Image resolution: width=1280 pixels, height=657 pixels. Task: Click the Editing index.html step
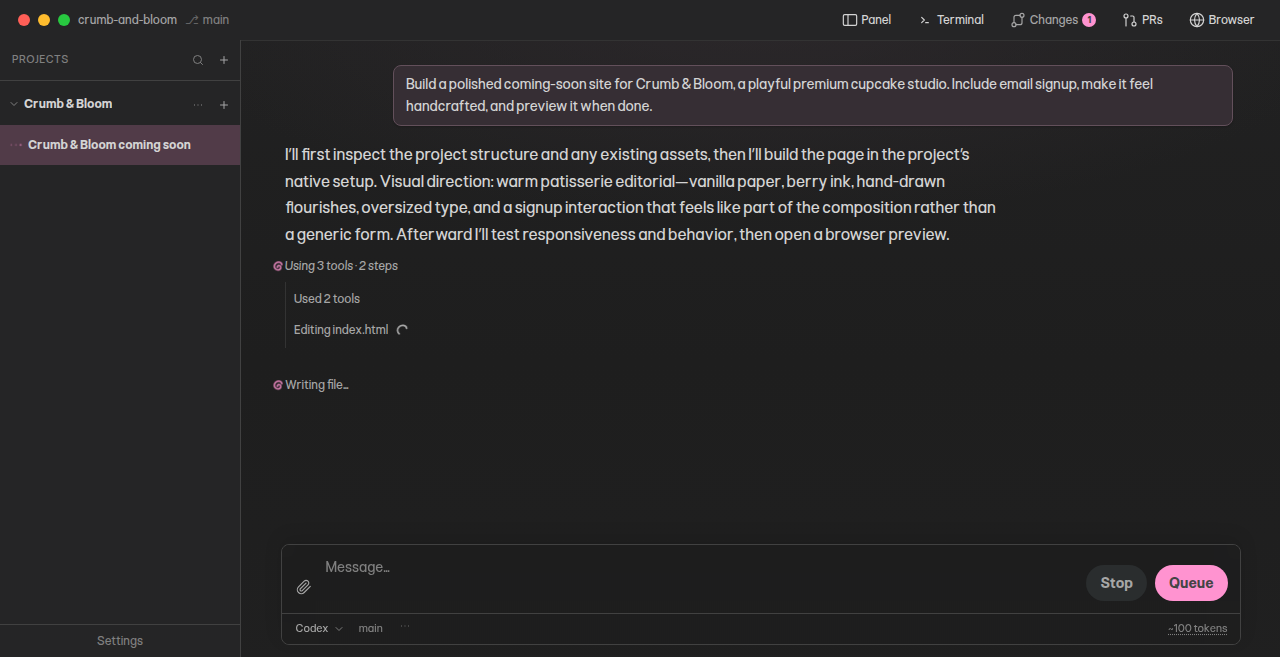click(x=341, y=330)
